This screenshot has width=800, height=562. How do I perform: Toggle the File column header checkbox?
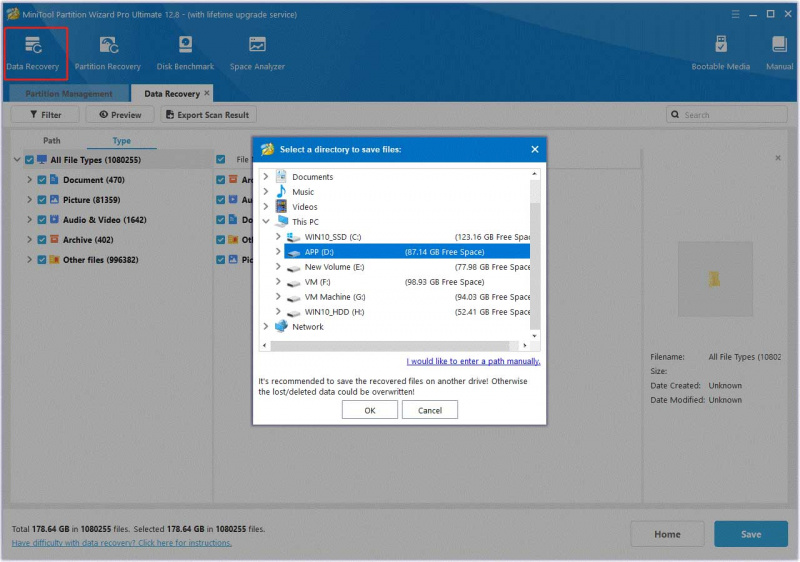click(220, 159)
